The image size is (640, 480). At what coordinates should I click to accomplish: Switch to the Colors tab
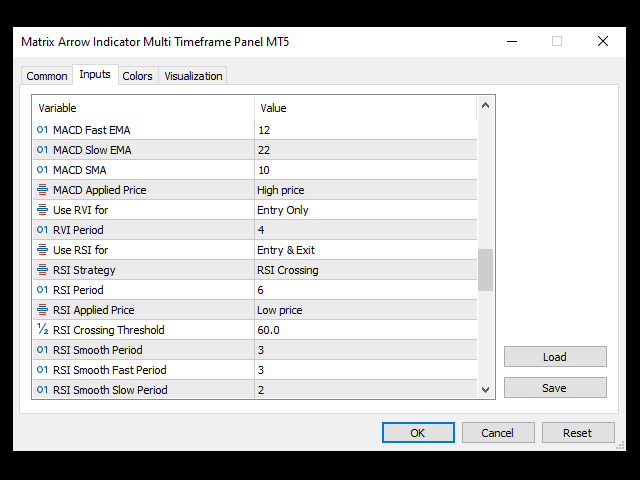(137, 76)
